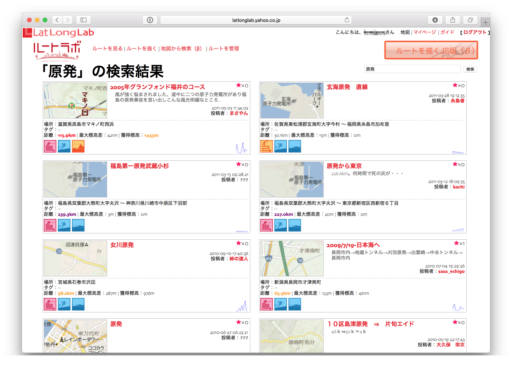Click the middle blue icon on the 福島第一原発武蔵小杉 card

64,225
